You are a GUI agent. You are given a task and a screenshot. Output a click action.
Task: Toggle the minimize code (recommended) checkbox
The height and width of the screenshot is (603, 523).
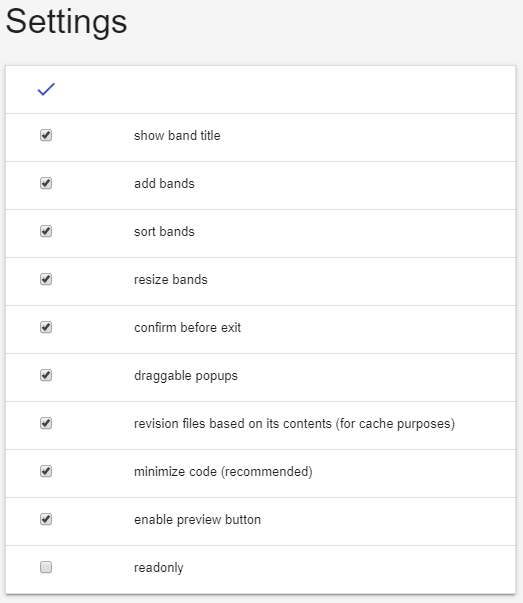click(x=46, y=471)
